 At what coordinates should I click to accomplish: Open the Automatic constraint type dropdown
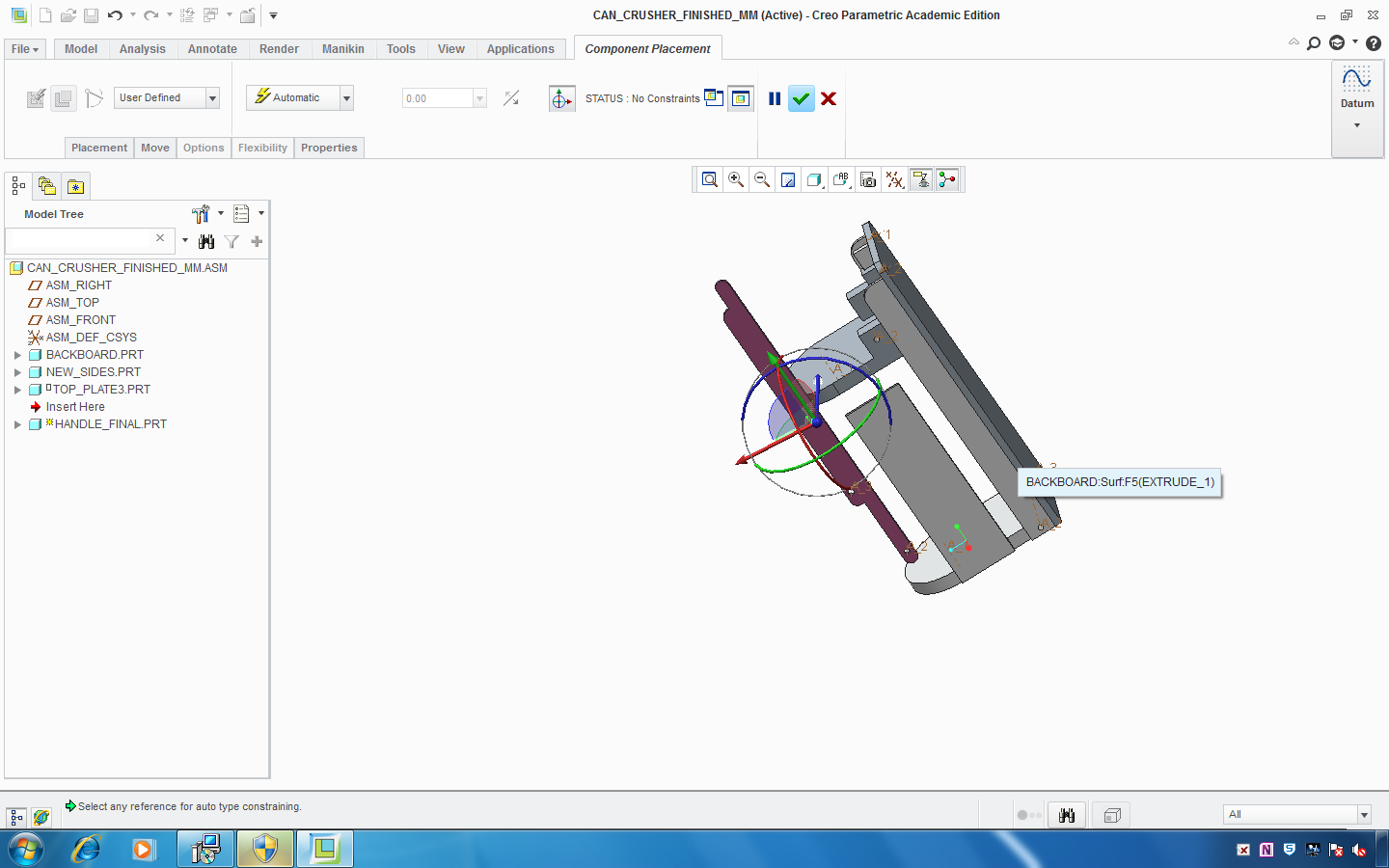tap(346, 98)
